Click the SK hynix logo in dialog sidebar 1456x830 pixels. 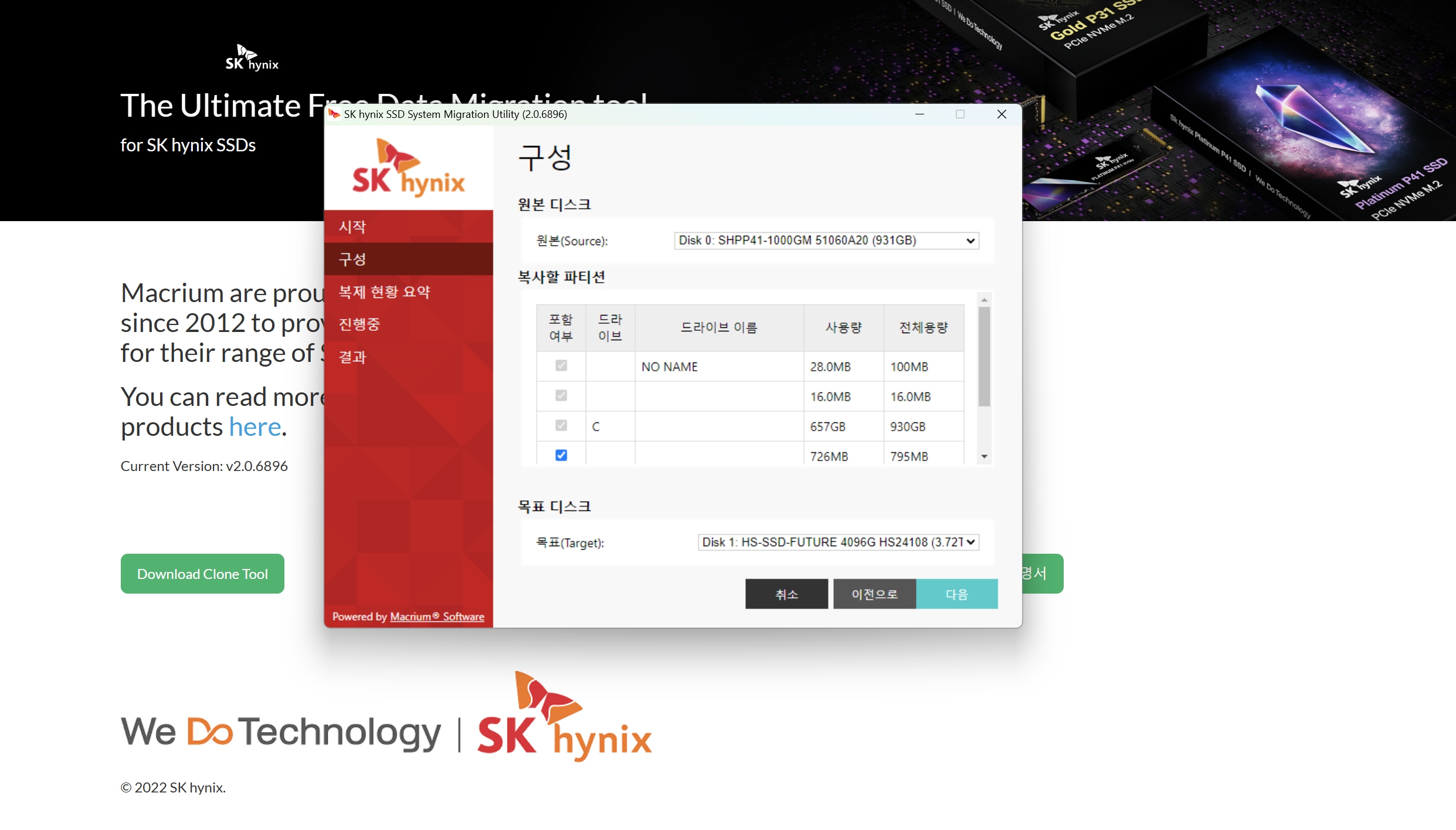408,168
